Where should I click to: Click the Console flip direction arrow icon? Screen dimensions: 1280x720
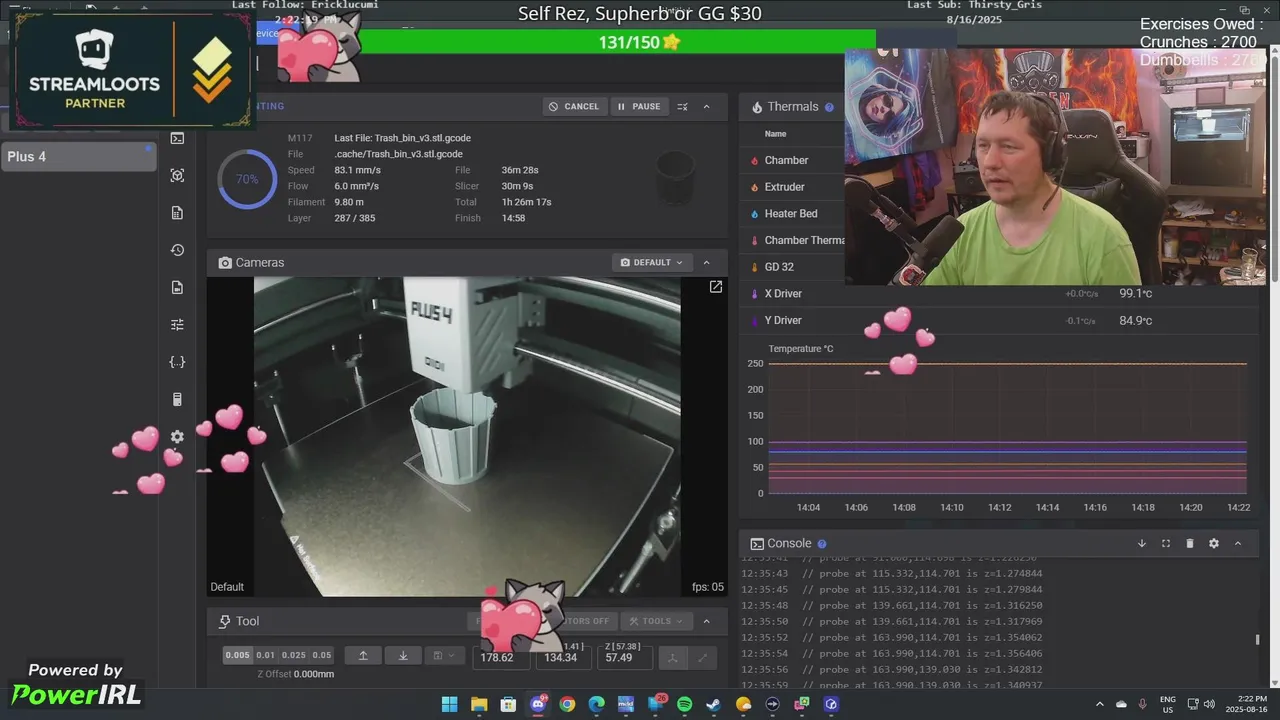point(1142,543)
